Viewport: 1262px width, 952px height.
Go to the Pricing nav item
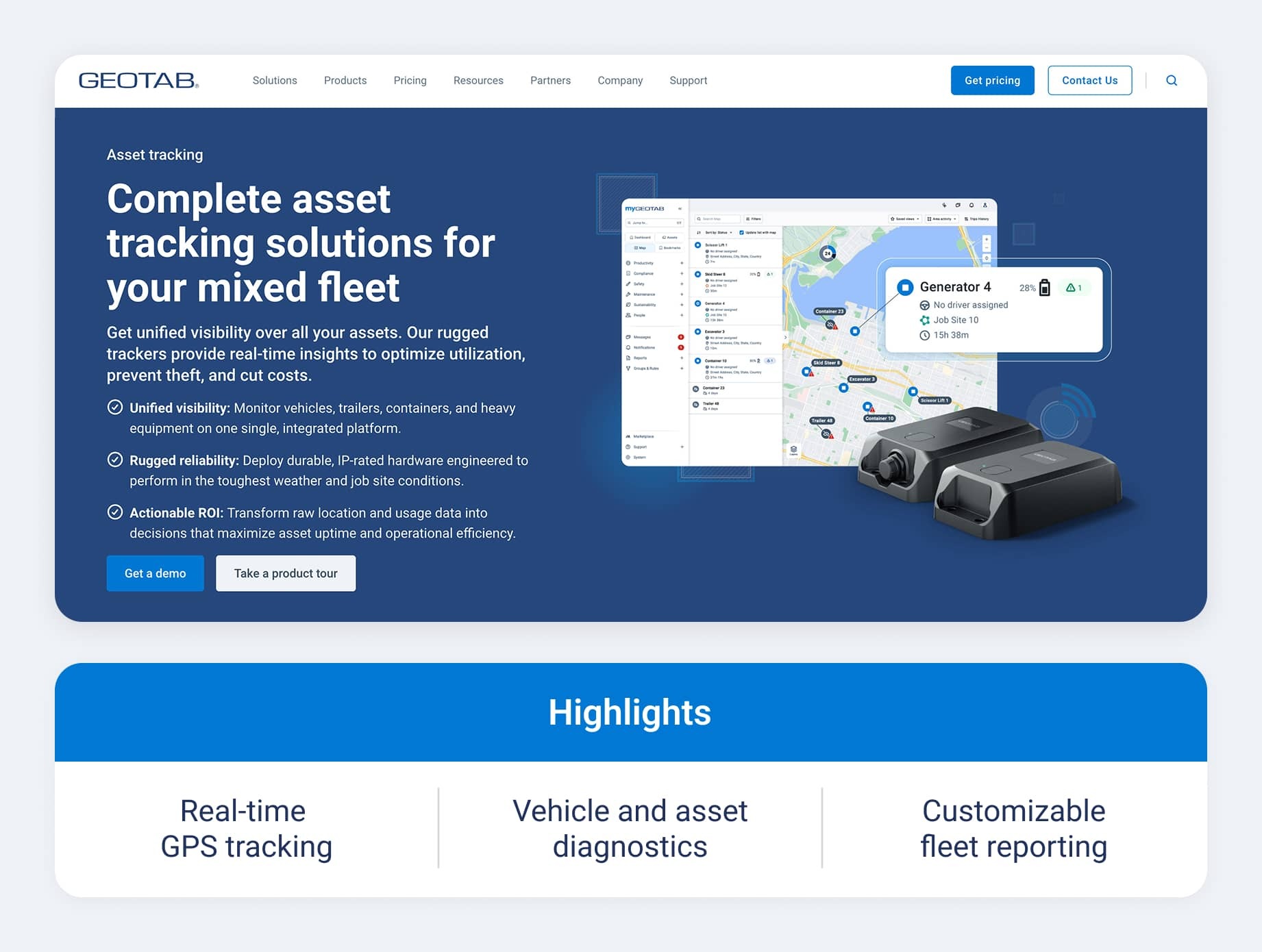[x=410, y=81]
